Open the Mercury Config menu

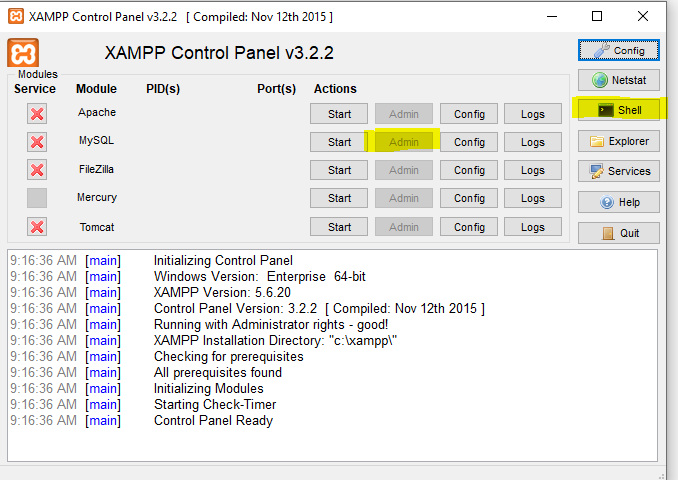pyautogui.click(x=469, y=198)
